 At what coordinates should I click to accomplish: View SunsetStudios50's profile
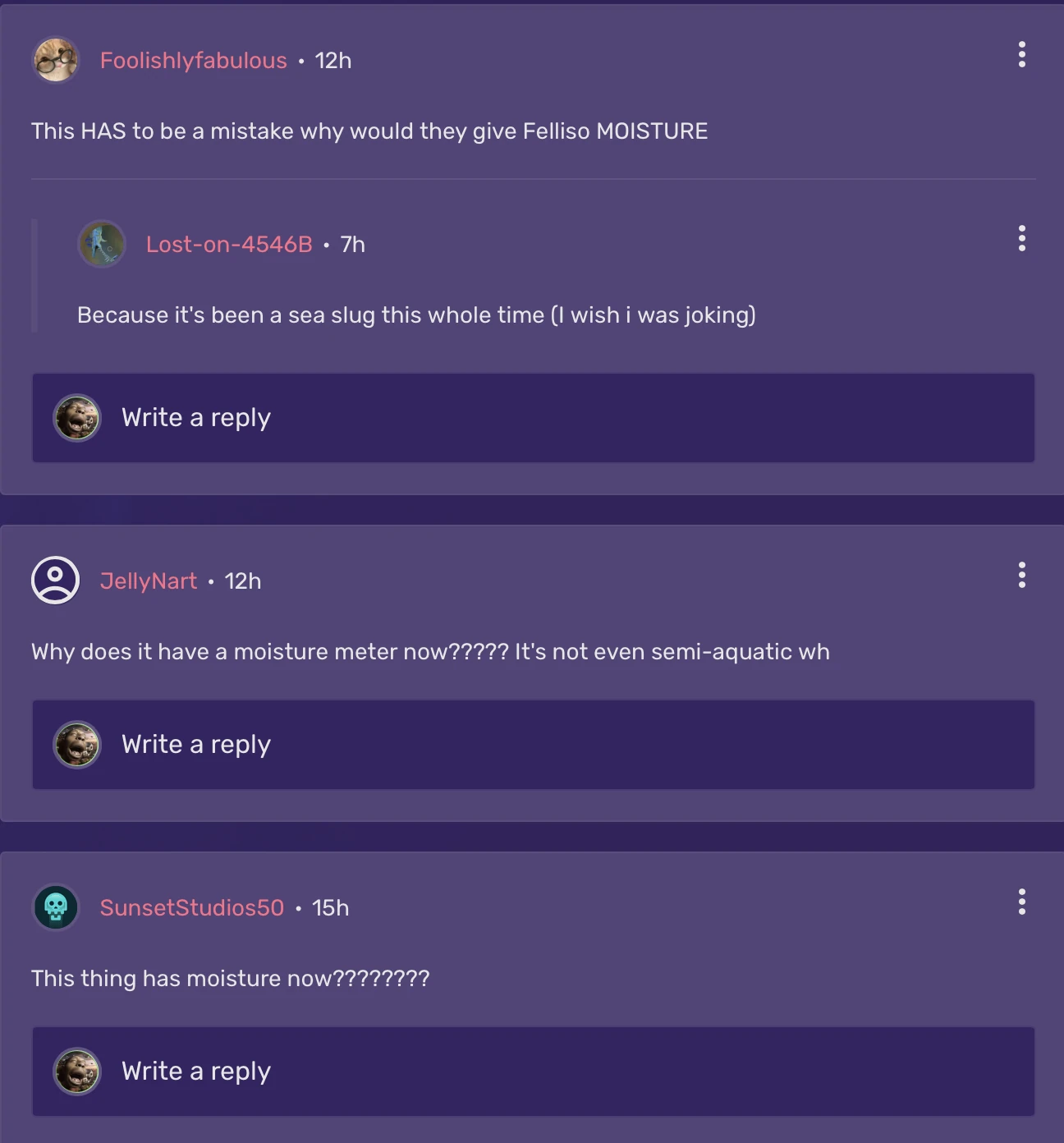193,908
